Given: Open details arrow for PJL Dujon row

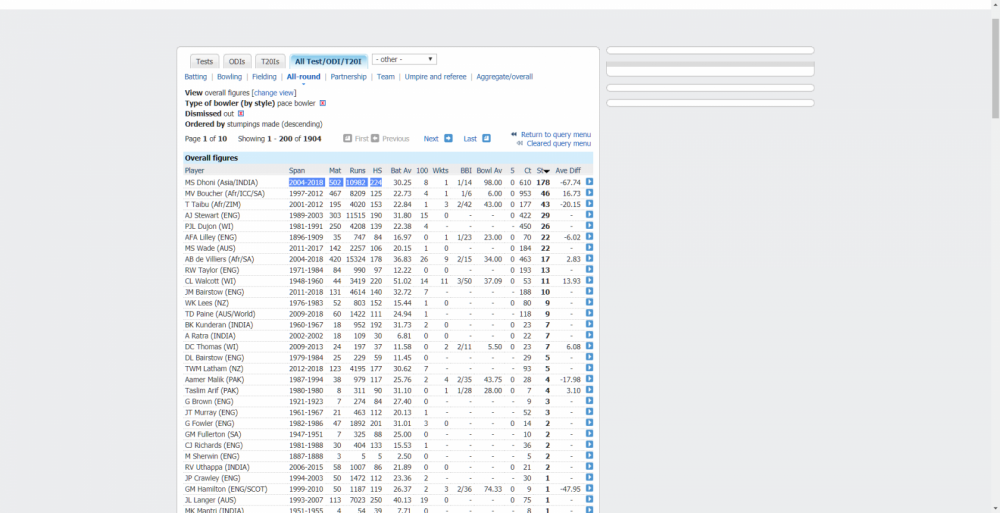Looking at the screenshot, I should [x=589, y=225].
